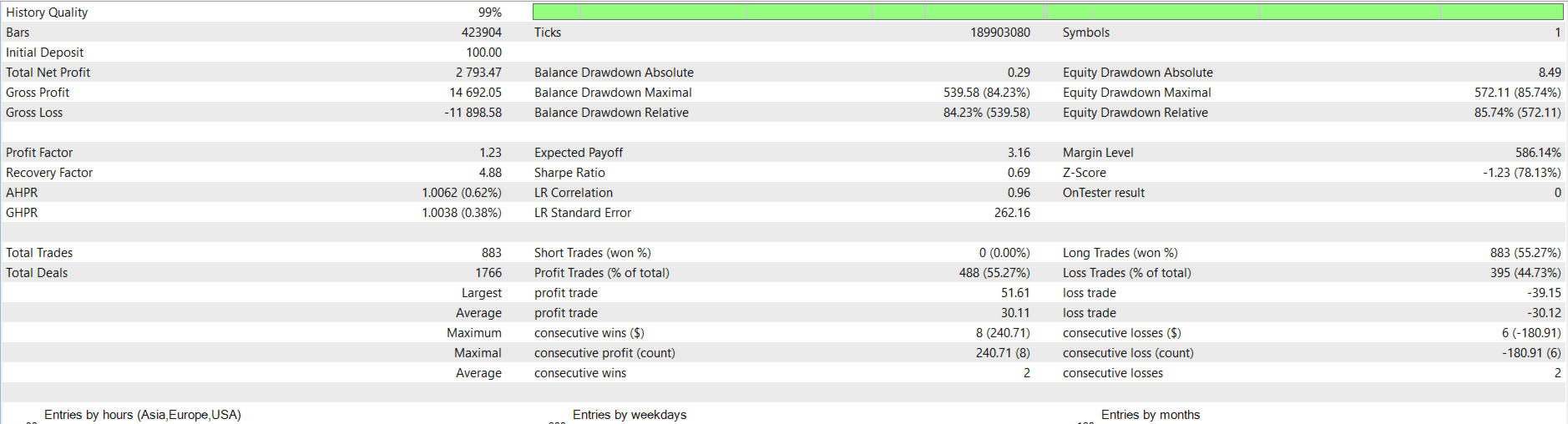Select the Total Net Profit value 2 793.47

tap(478, 73)
